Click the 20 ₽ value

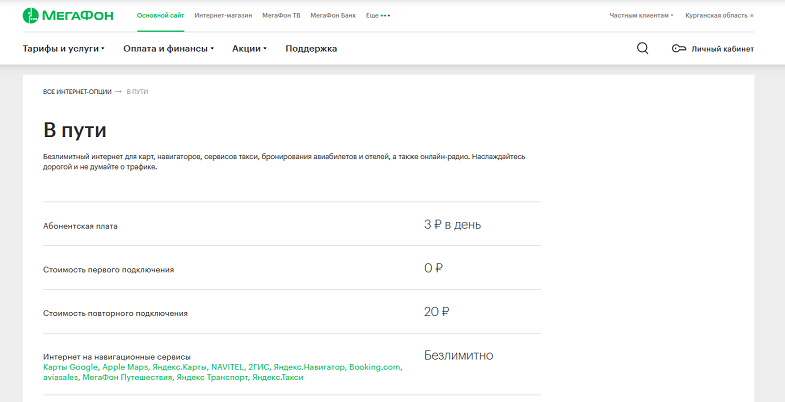[437, 312]
